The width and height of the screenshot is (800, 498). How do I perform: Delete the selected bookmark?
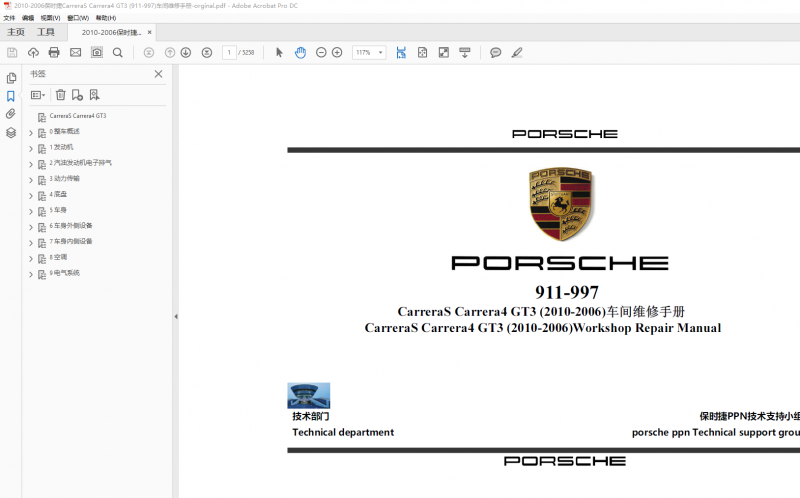pyautogui.click(x=61, y=95)
